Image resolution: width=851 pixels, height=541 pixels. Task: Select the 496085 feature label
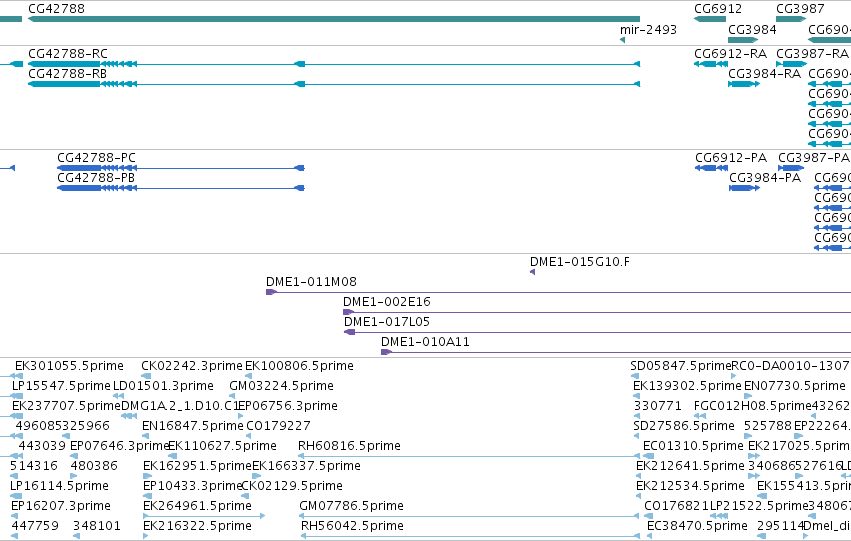(40, 426)
